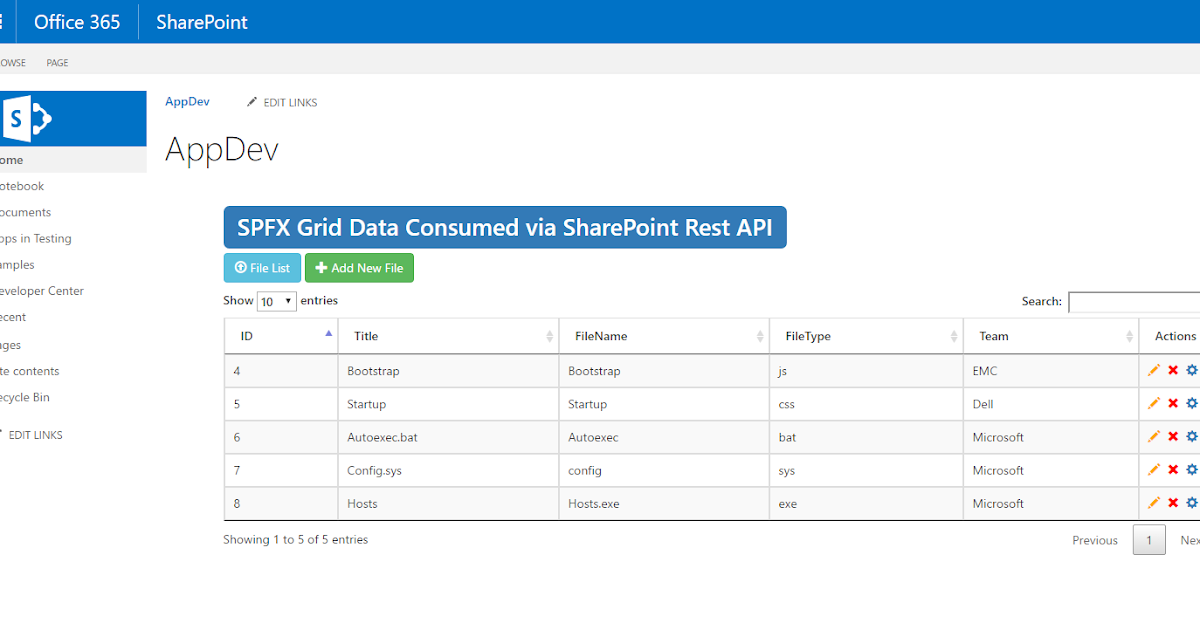Click the Add New File button

[x=359, y=267]
